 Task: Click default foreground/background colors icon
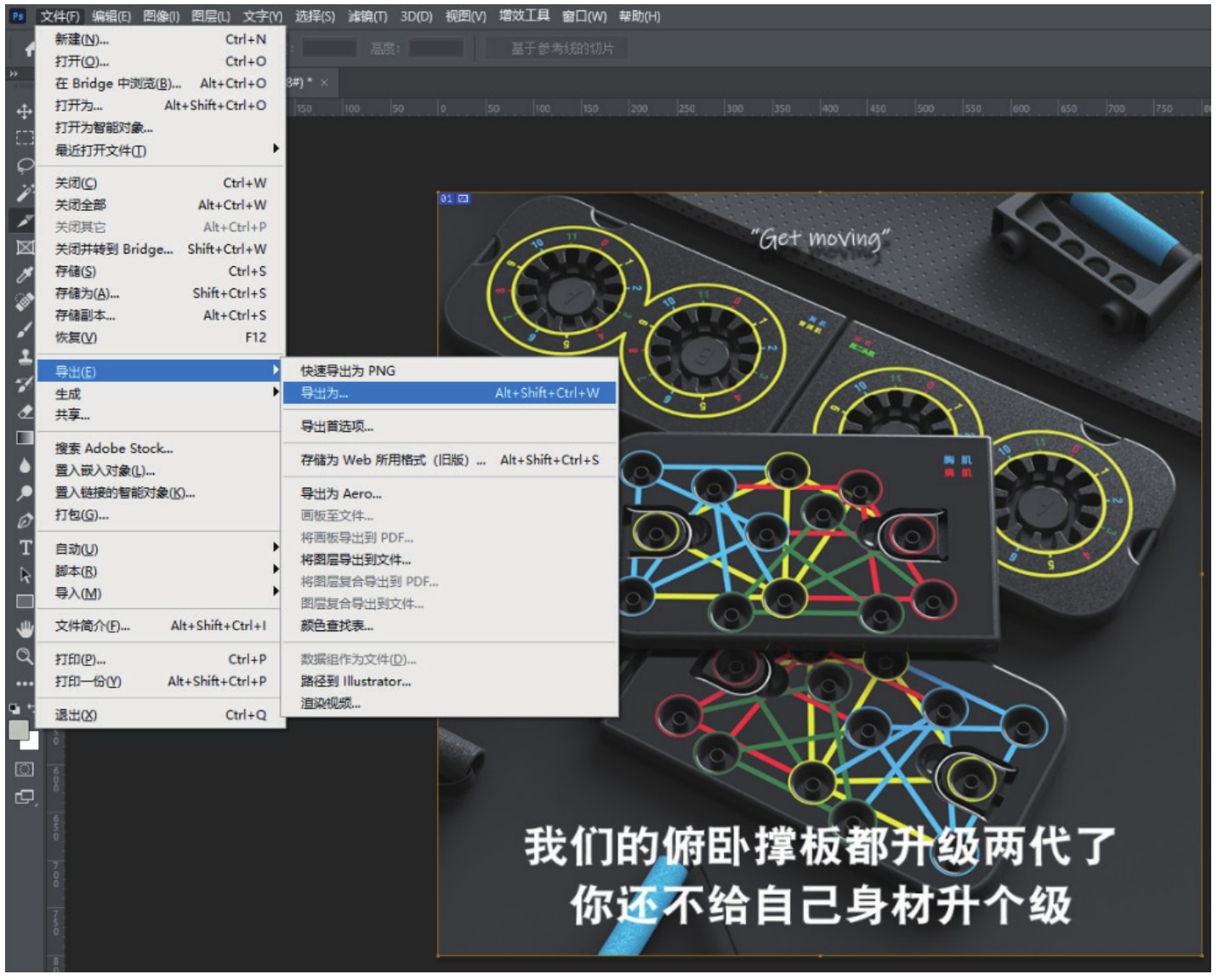tap(14, 708)
